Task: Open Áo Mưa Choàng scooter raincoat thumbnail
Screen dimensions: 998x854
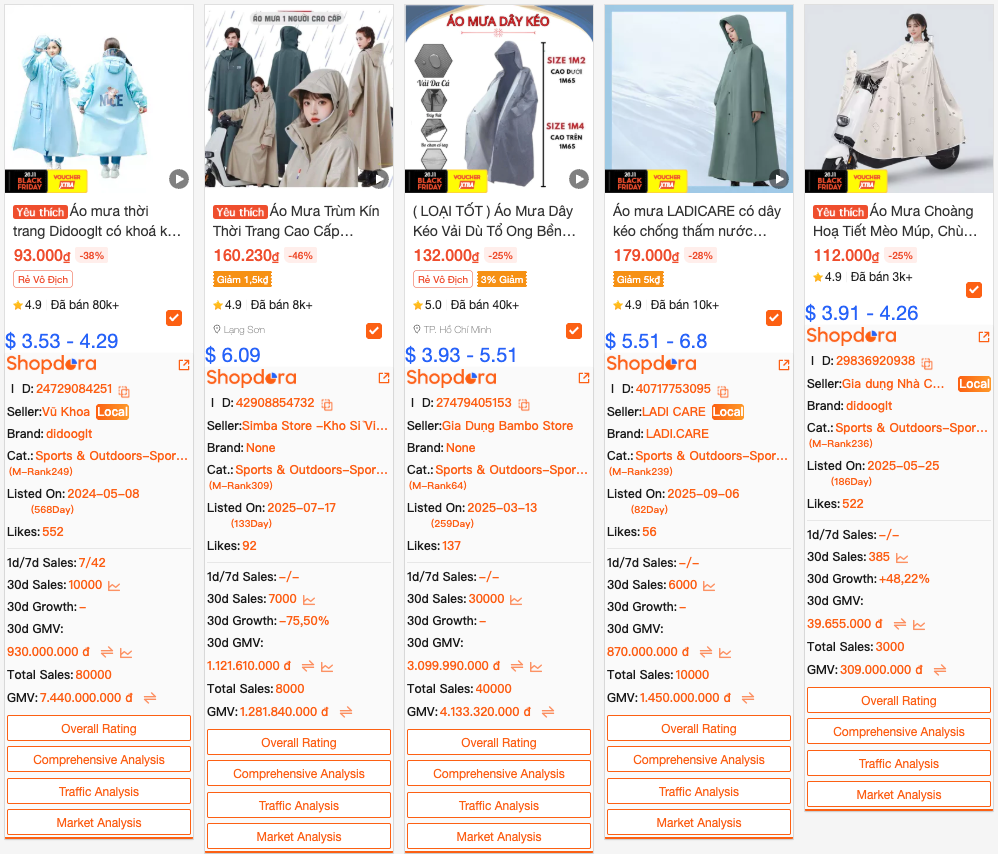Action: 898,99
